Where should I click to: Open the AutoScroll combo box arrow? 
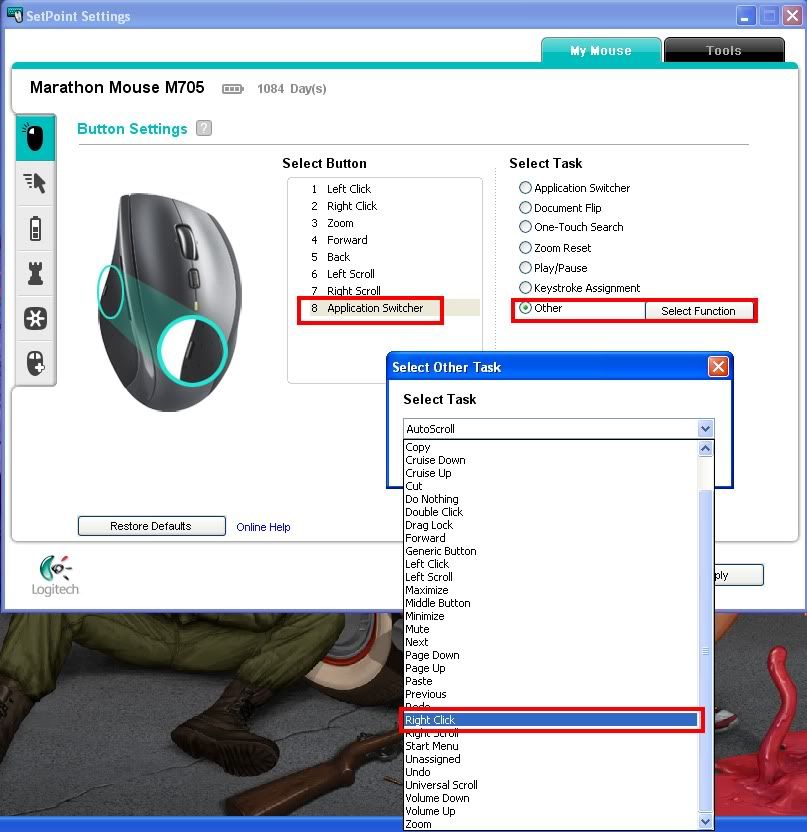tap(705, 429)
